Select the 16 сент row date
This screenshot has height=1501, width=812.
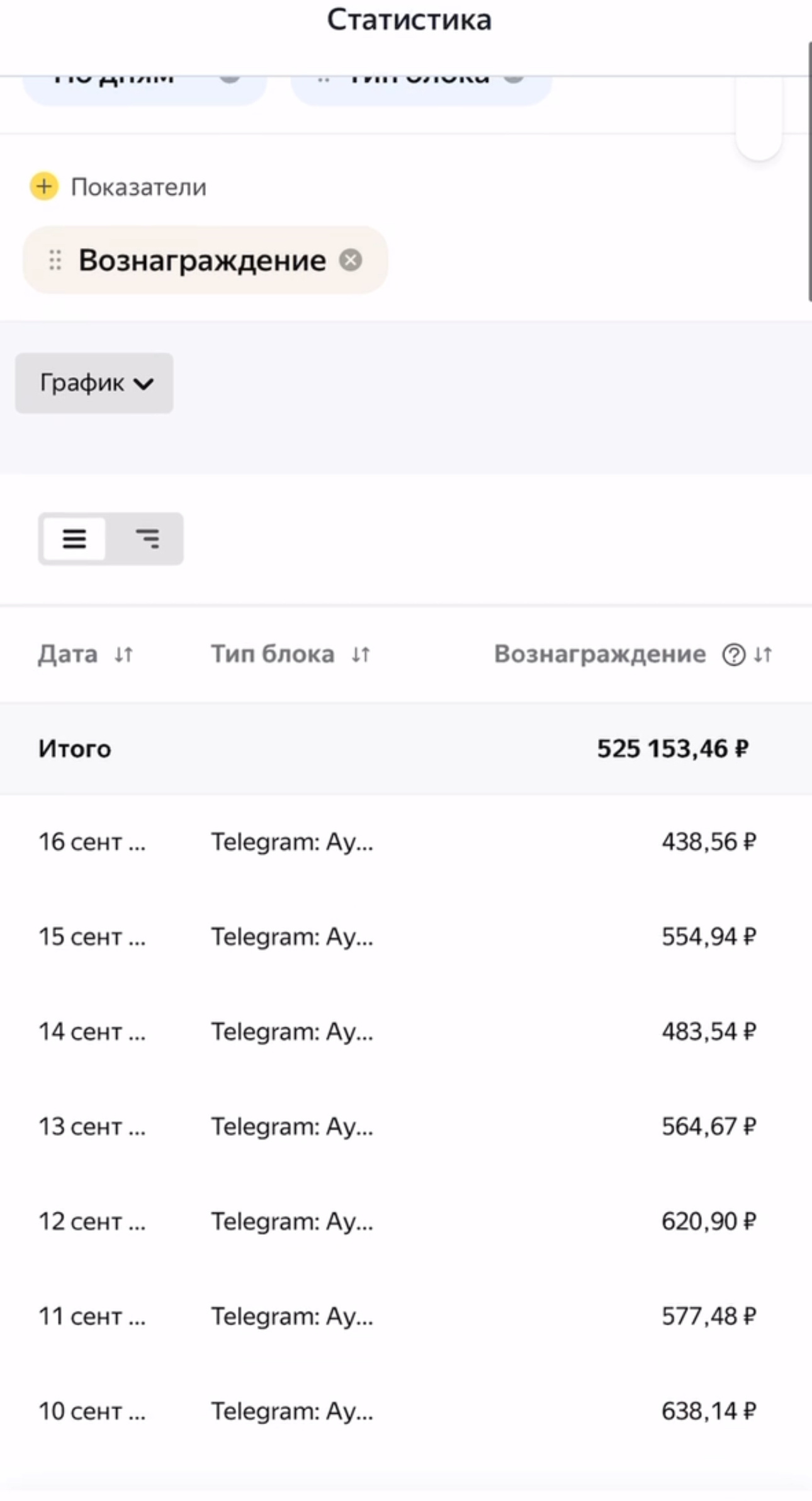pyautogui.click(x=92, y=842)
